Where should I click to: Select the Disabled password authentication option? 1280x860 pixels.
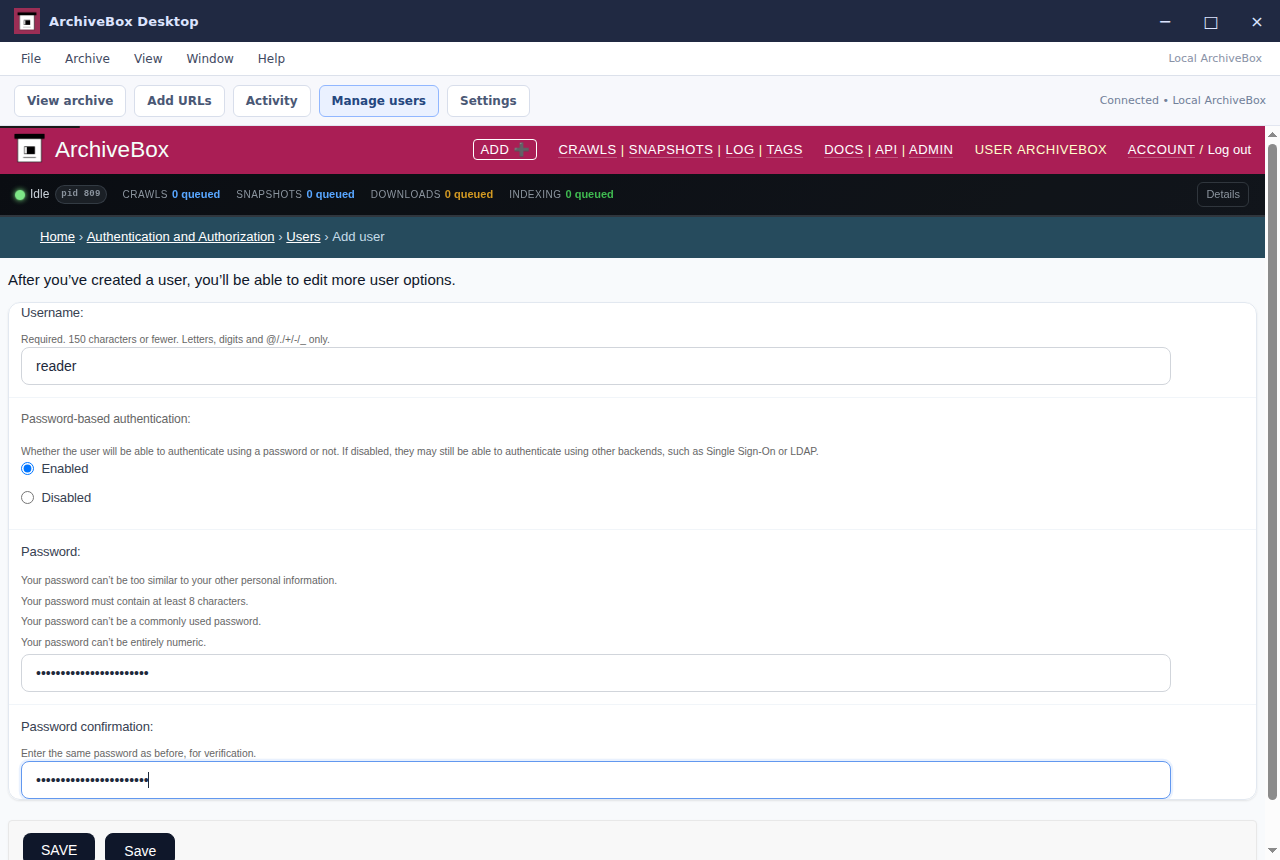tap(28, 498)
